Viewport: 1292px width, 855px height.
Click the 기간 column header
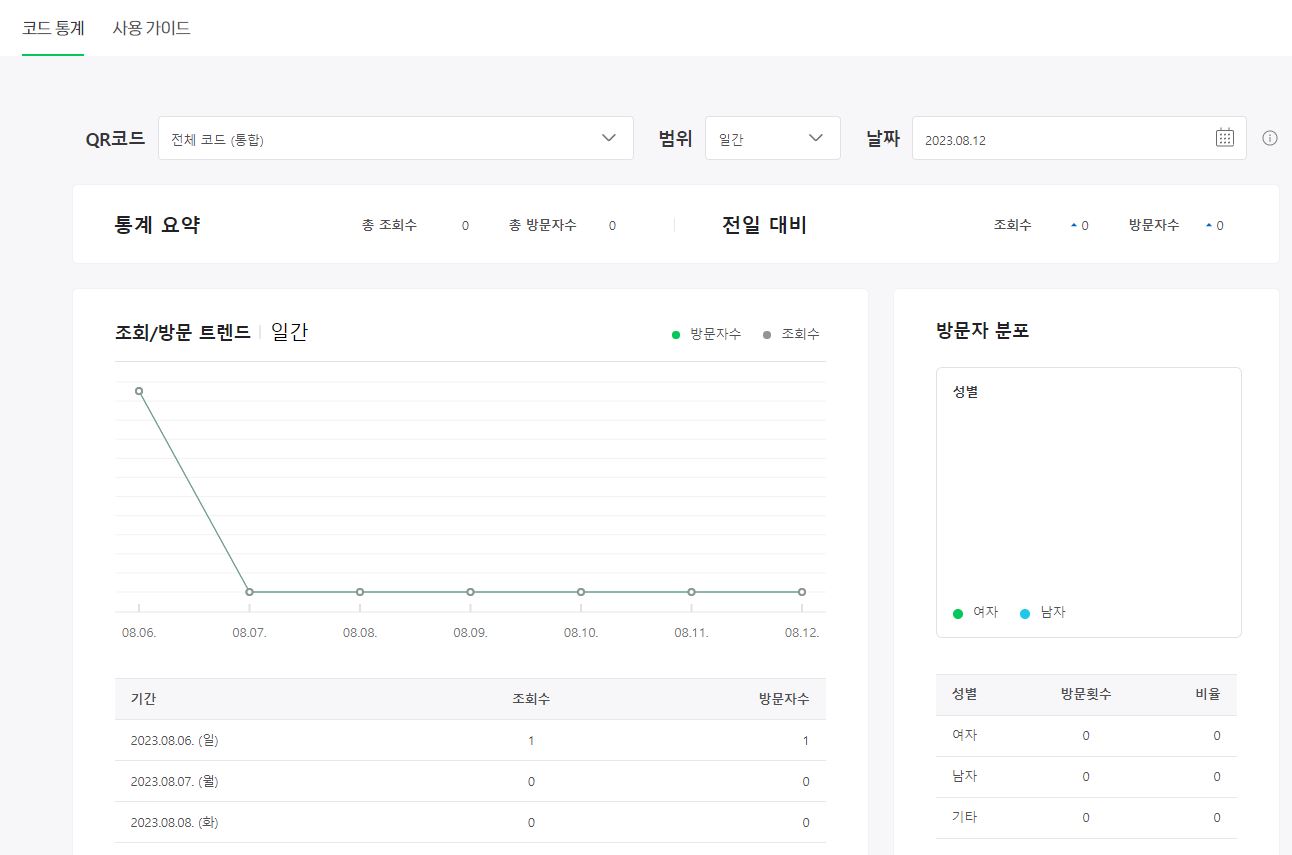point(143,698)
